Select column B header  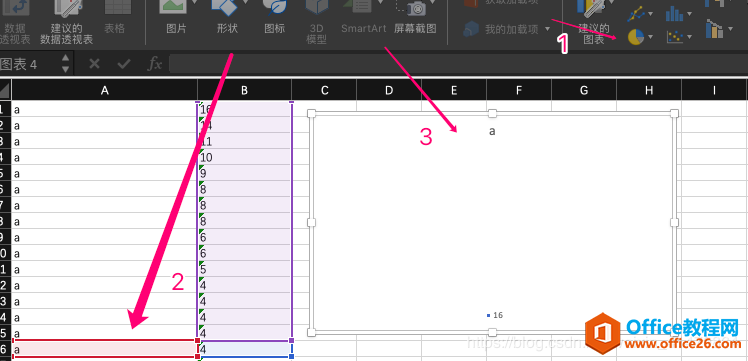(x=244, y=90)
